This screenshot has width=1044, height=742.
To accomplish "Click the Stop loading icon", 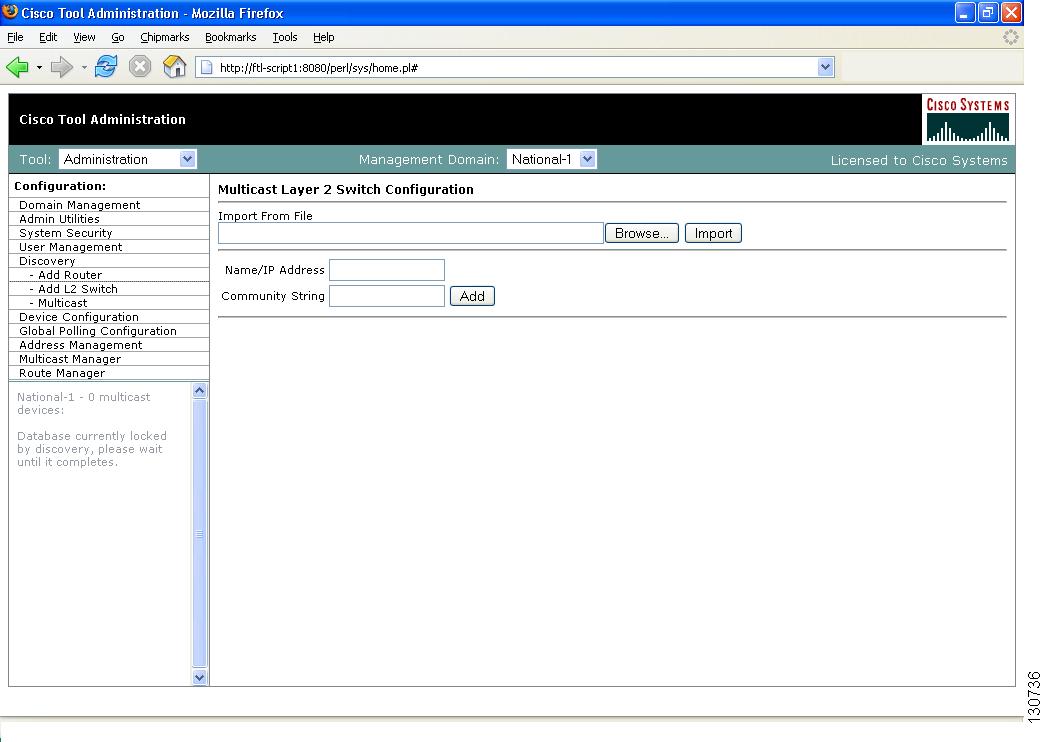I will tap(140, 67).
